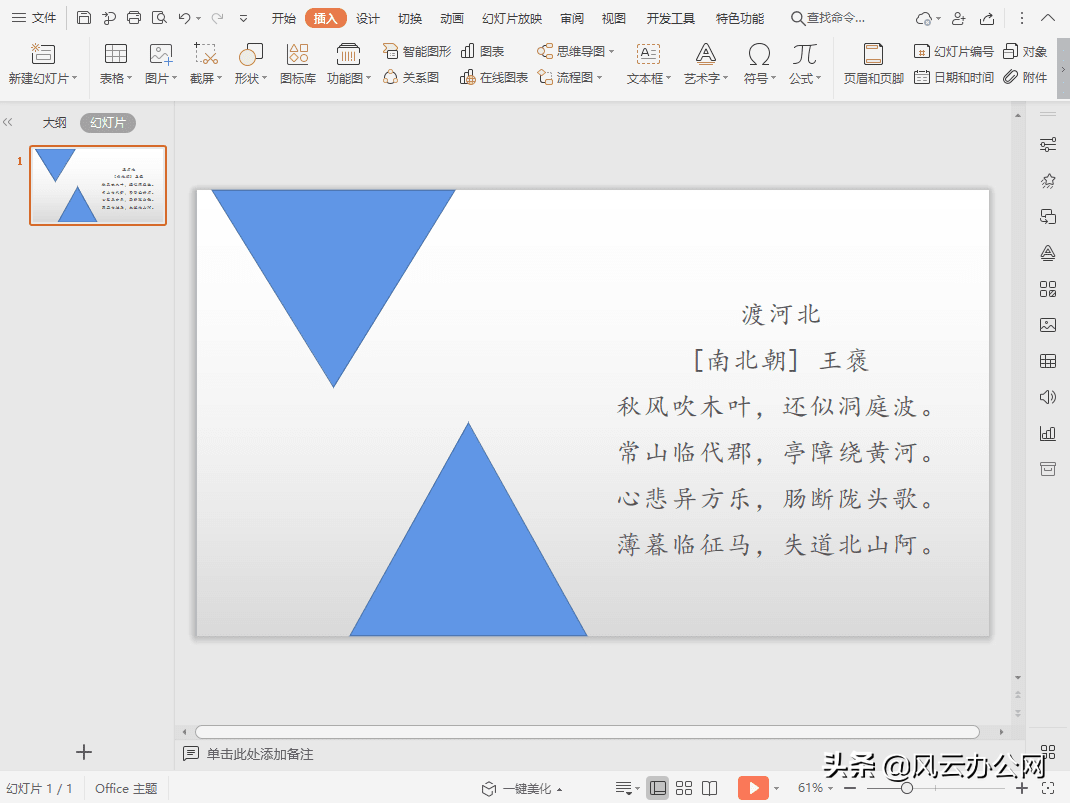
Task: Switch to the 设计 ribbon tab
Action: [365, 17]
